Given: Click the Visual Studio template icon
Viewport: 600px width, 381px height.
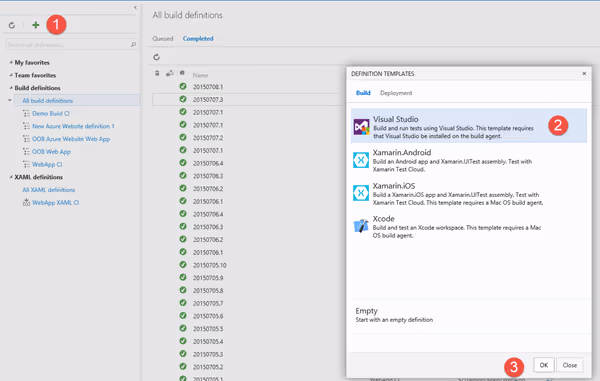Looking at the screenshot, I should click(x=361, y=127).
